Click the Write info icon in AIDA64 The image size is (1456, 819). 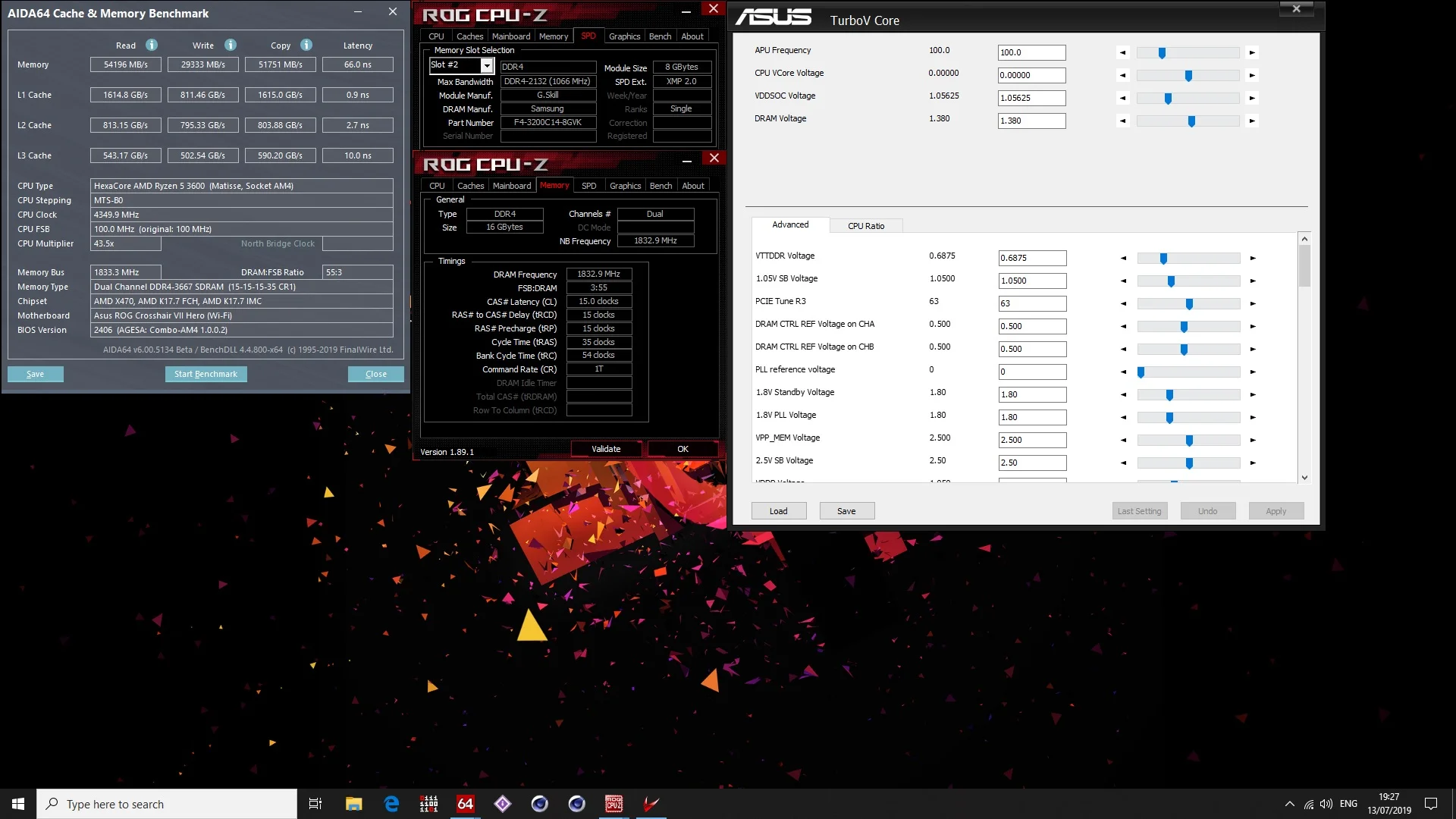point(231,45)
